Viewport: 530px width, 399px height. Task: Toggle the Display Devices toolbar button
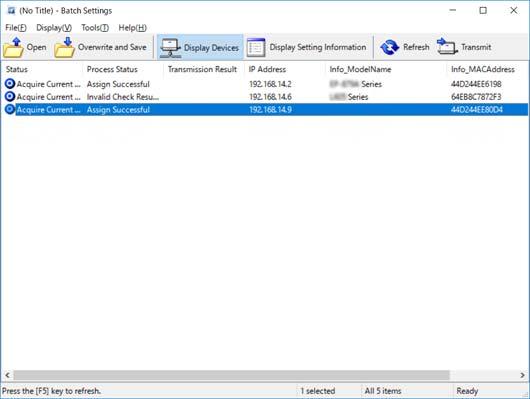tap(200, 48)
